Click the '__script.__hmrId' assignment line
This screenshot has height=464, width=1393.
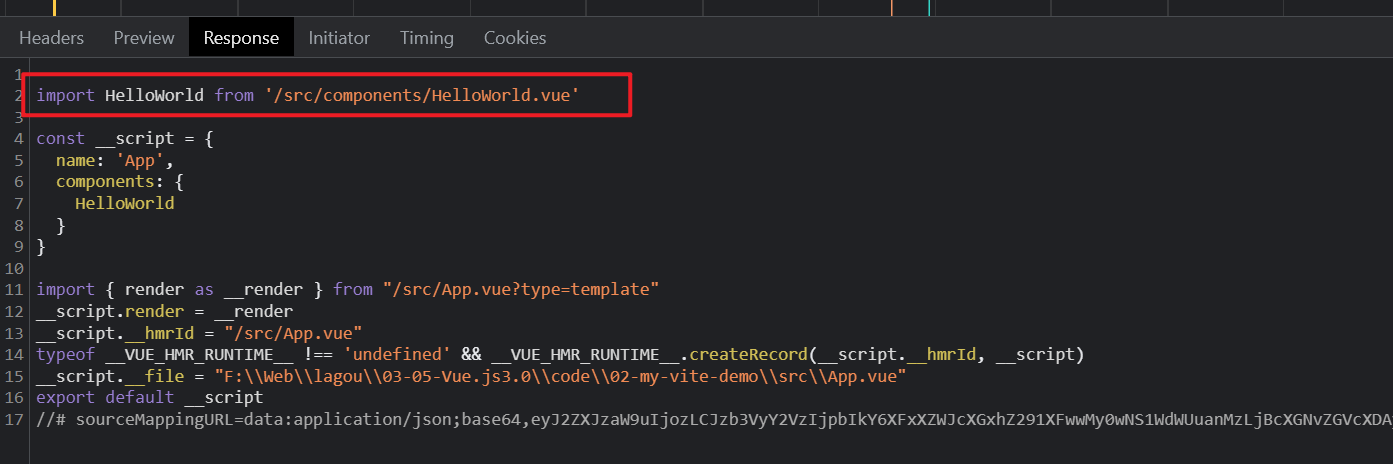click(x=199, y=333)
